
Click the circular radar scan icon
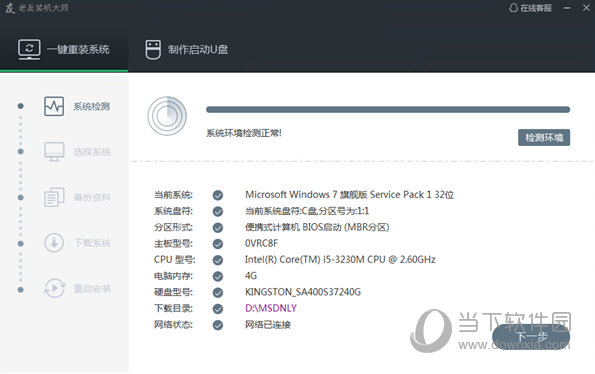[x=167, y=116]
